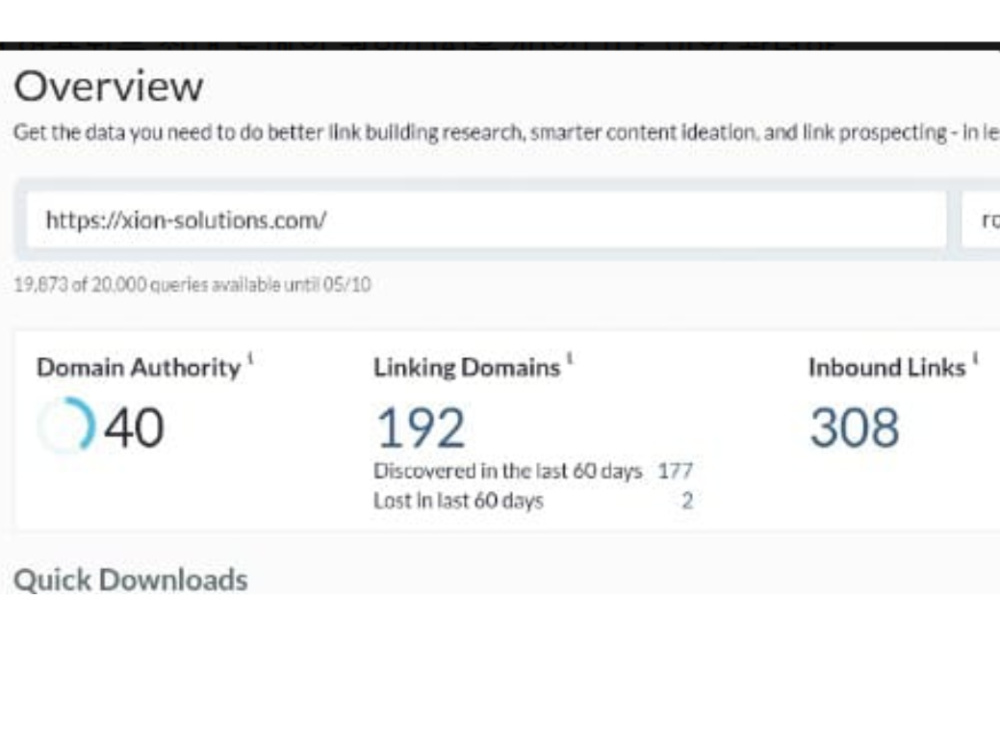Screen dimensions: 1000x750
Task: Open the Domain Authority info tooltip icon
Action: [251, 358]
